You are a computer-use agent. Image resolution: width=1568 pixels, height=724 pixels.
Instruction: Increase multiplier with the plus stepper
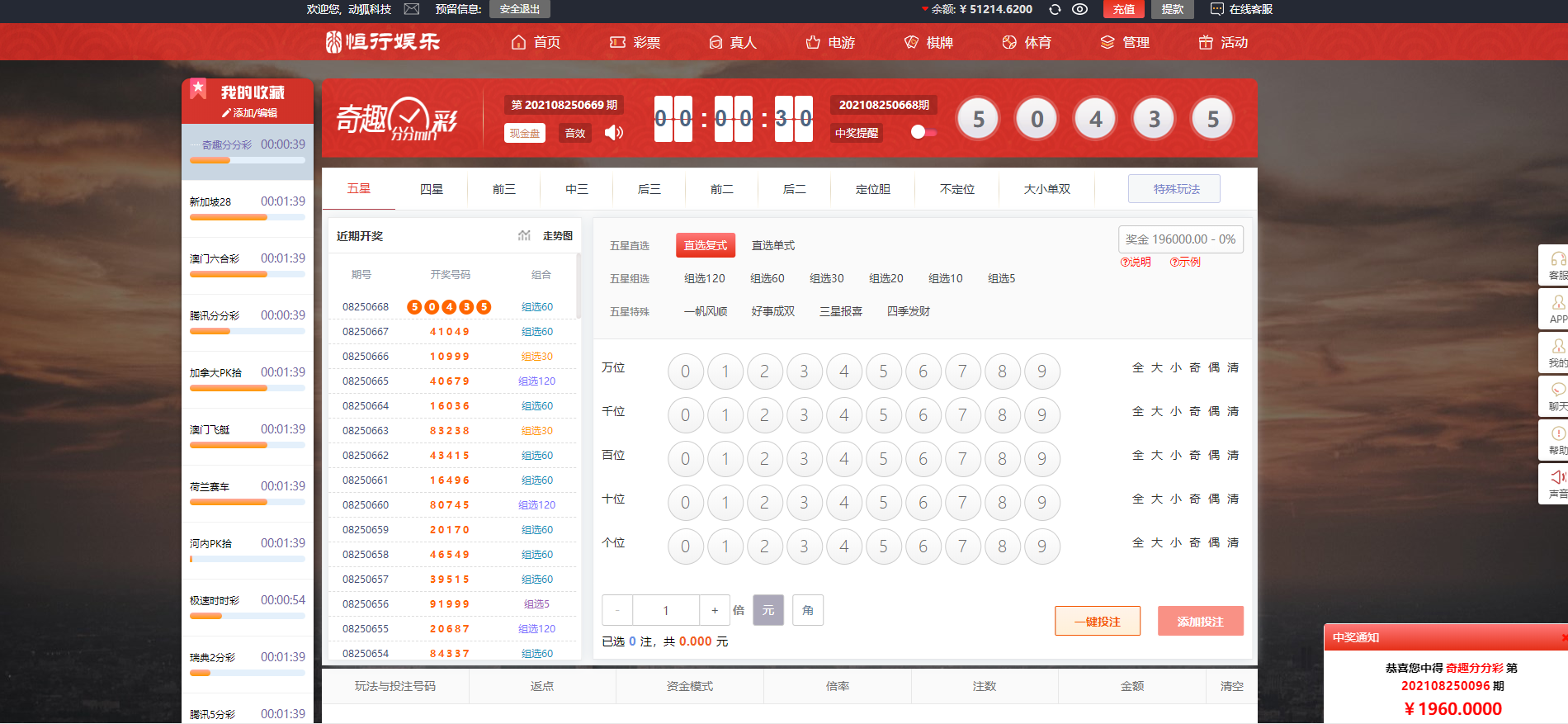click(x=714, y=610)
